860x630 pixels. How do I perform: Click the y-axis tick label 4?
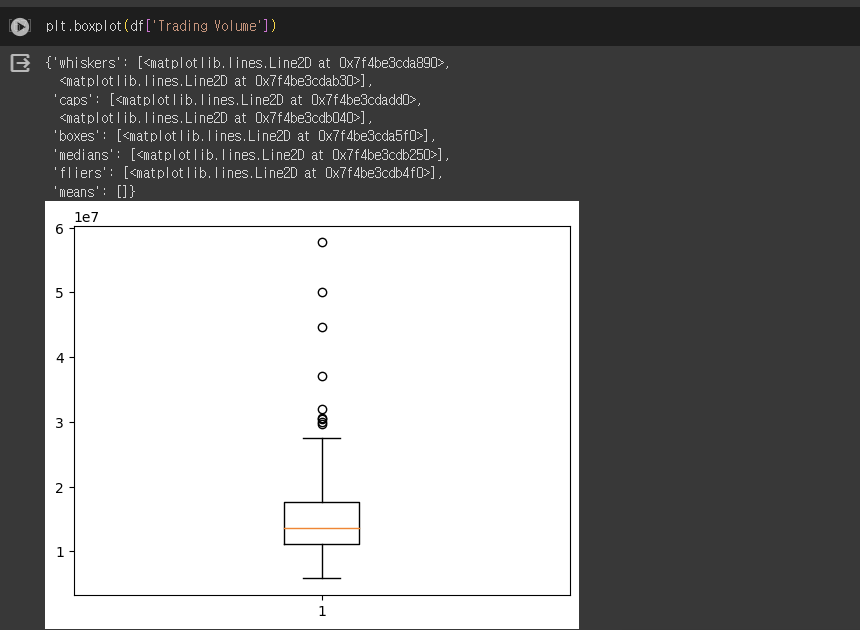click(x=59, y=358)
